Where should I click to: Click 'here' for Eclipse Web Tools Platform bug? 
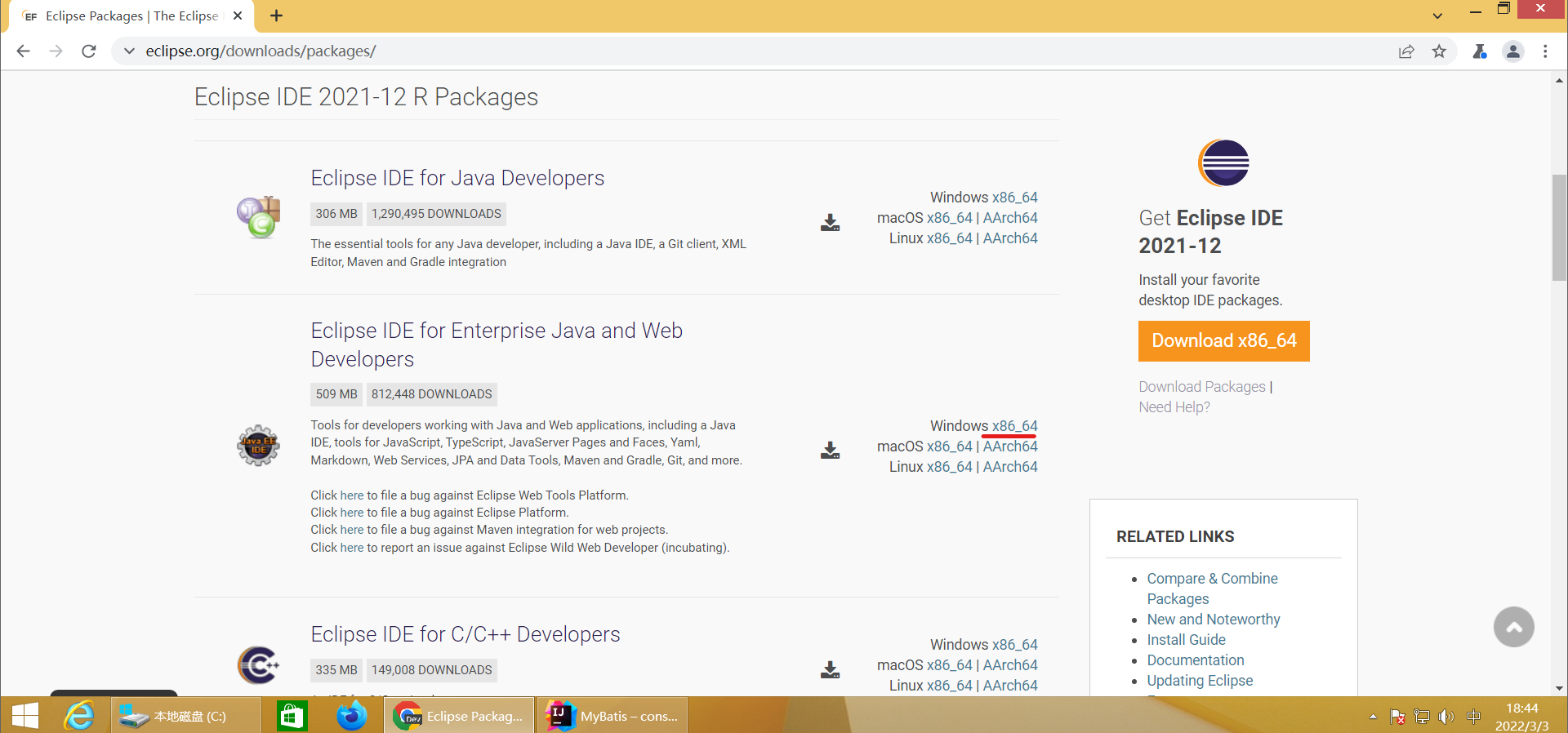352,495
